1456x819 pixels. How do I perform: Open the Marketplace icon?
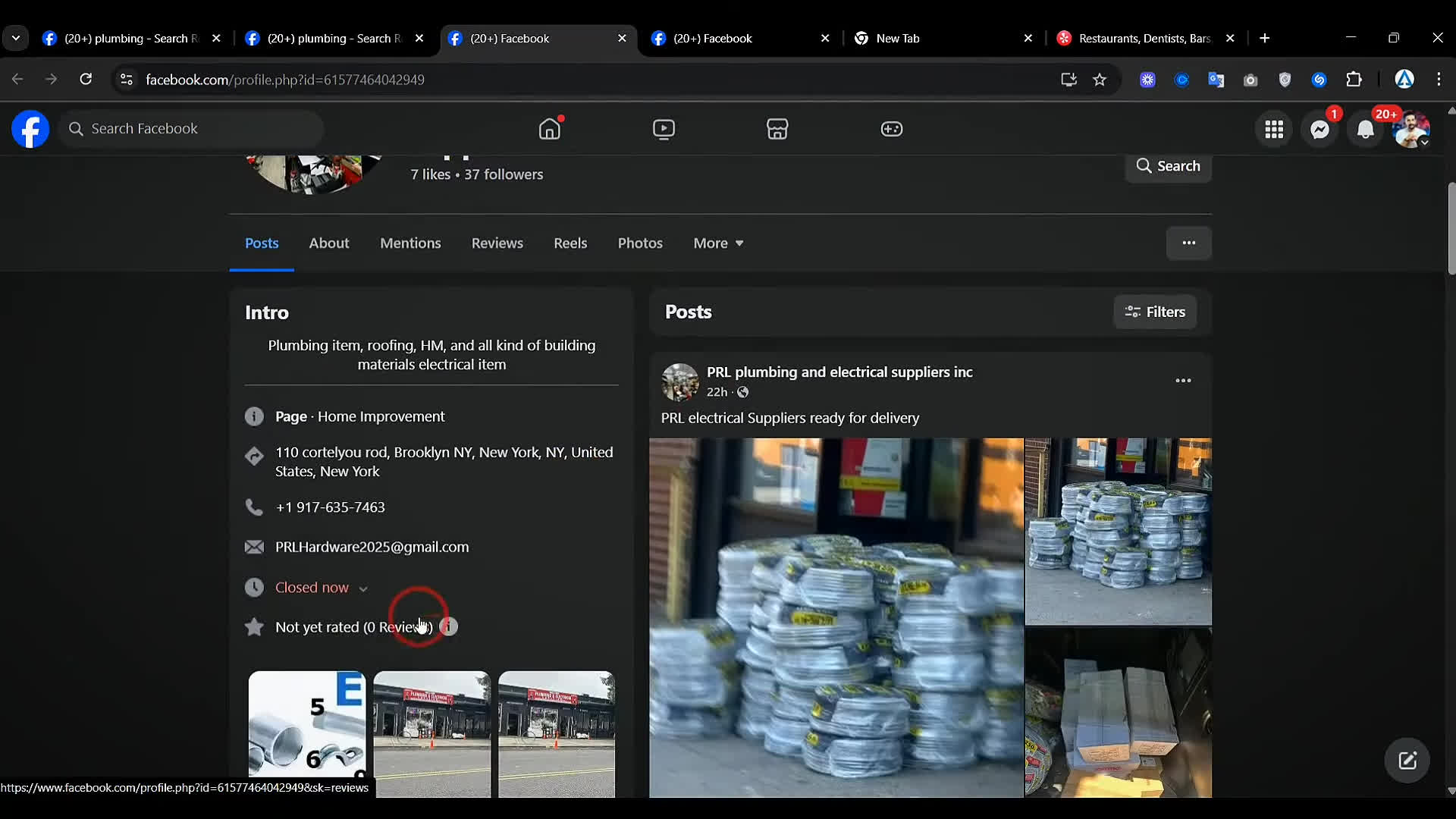[x=777, y=129]
